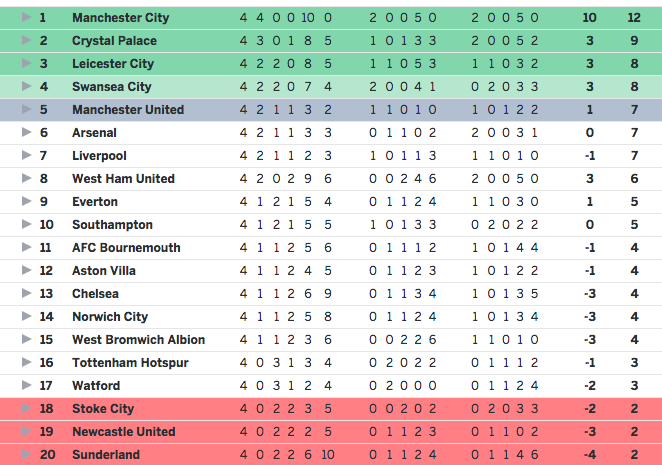Expand the Stoke City row arrow
The image size is (662, 465).
(26, 409)
